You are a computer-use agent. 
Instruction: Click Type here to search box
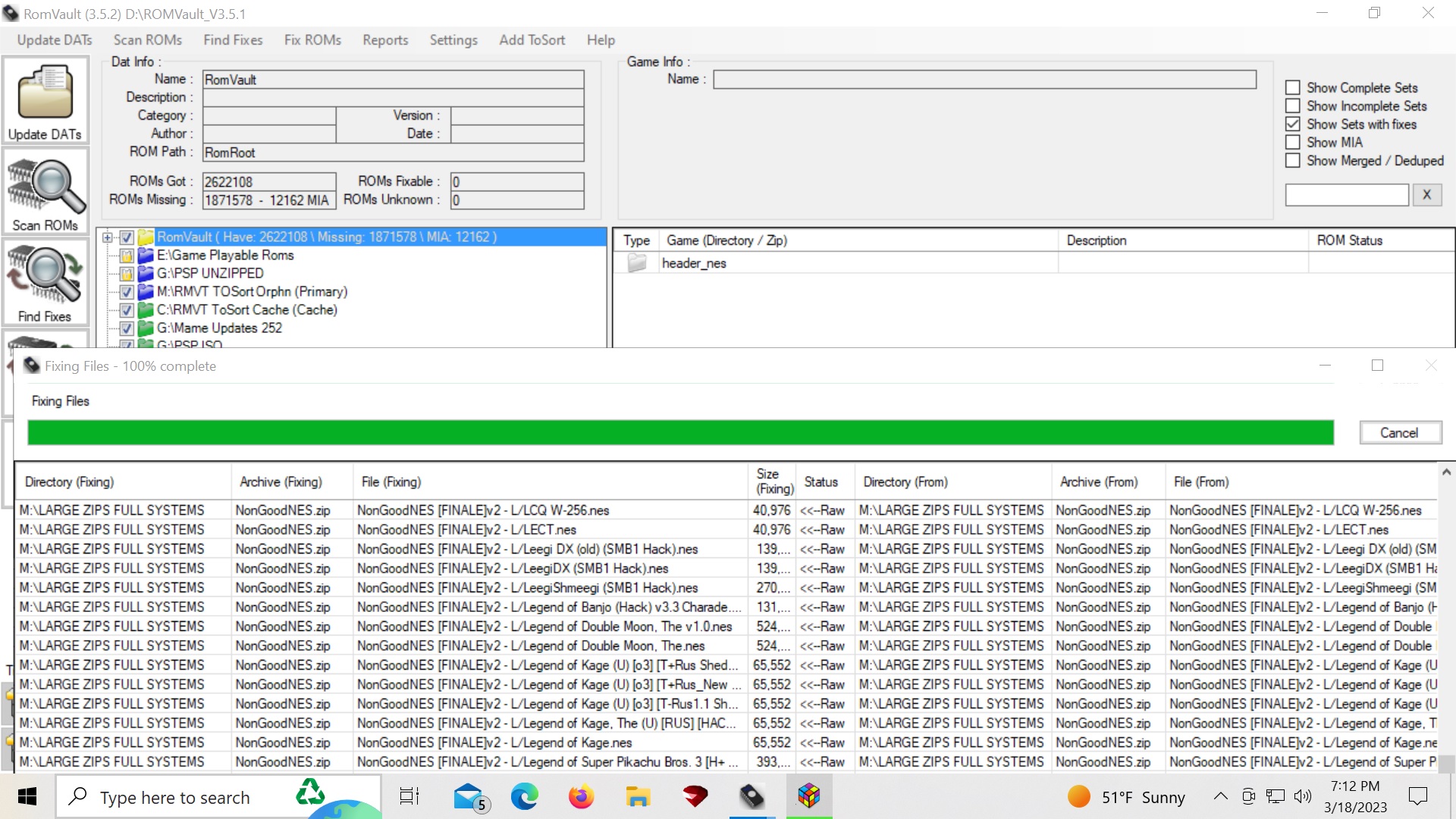pyautogui.click(x=218, y=796)
